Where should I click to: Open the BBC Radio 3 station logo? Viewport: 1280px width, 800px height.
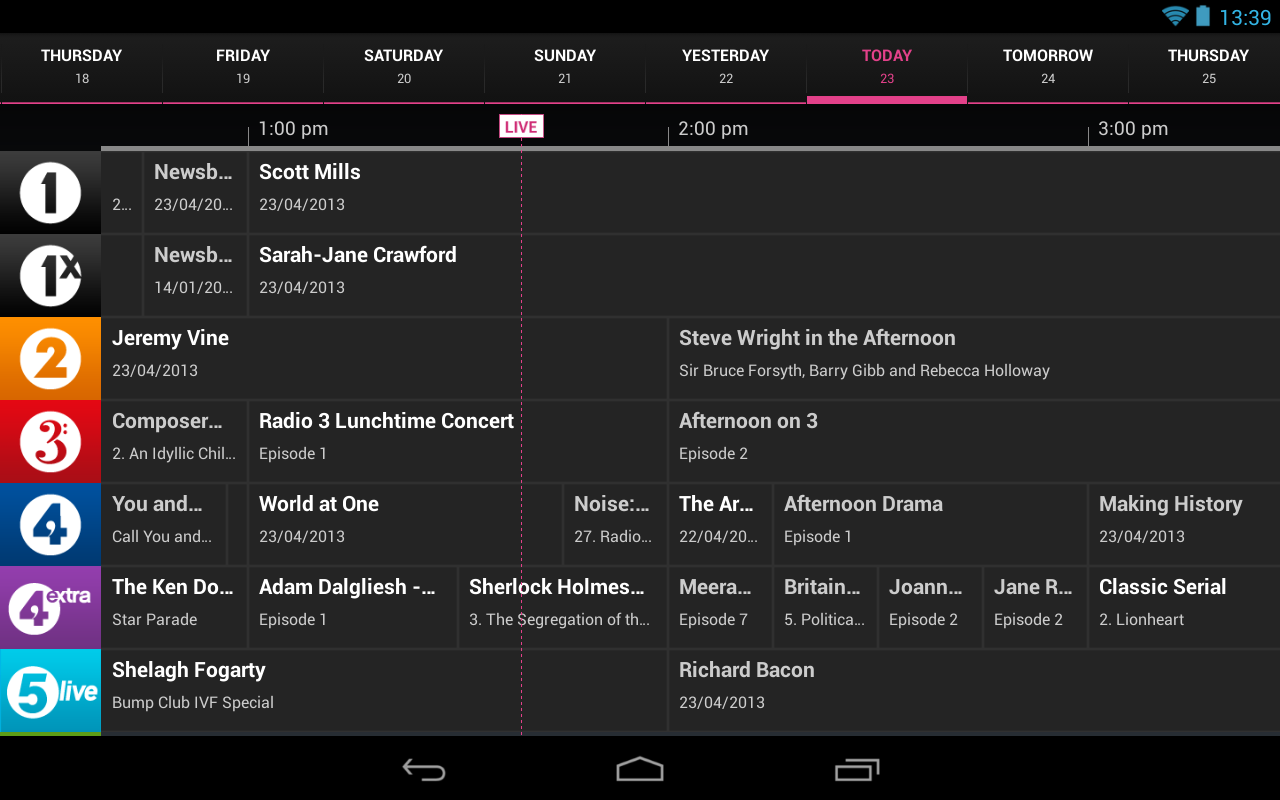pos(50,441)
